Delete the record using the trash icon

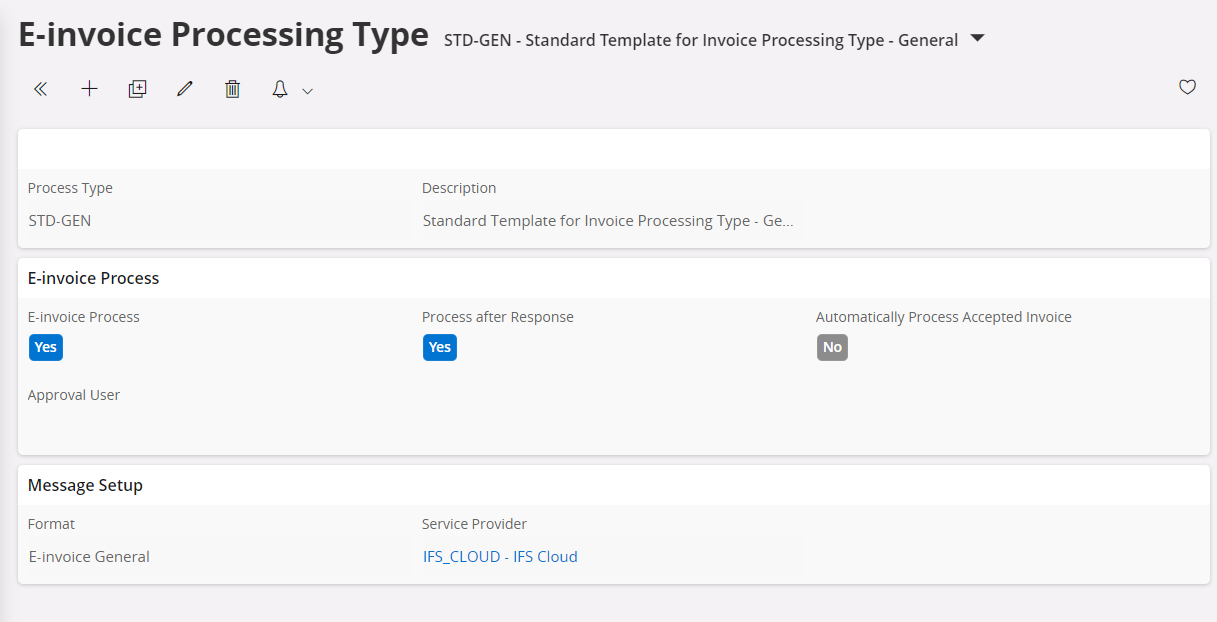(x=232, y=88)
